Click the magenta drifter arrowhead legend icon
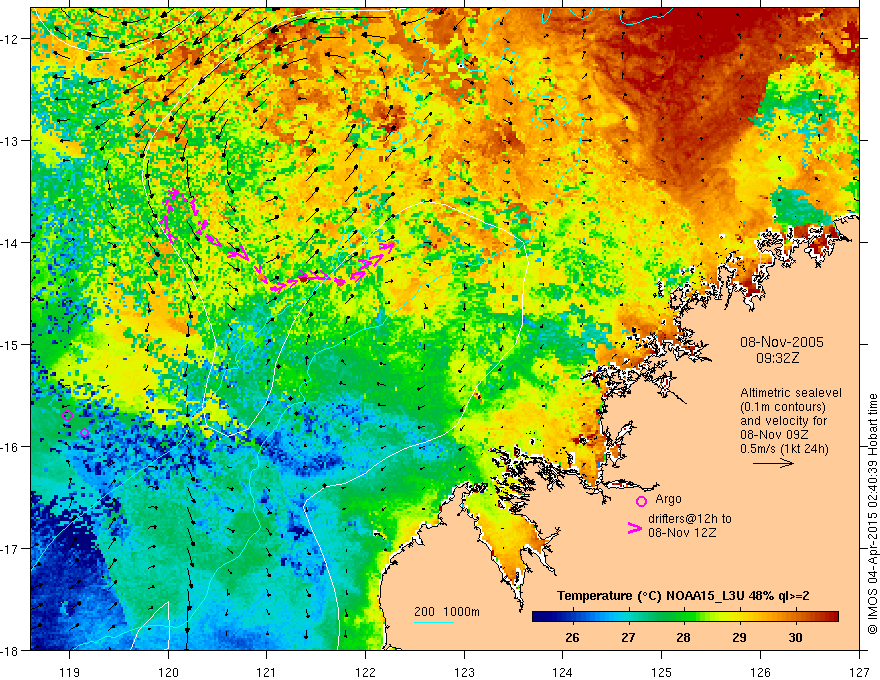This screenshot has height=680, width=880. coord(635,528)
